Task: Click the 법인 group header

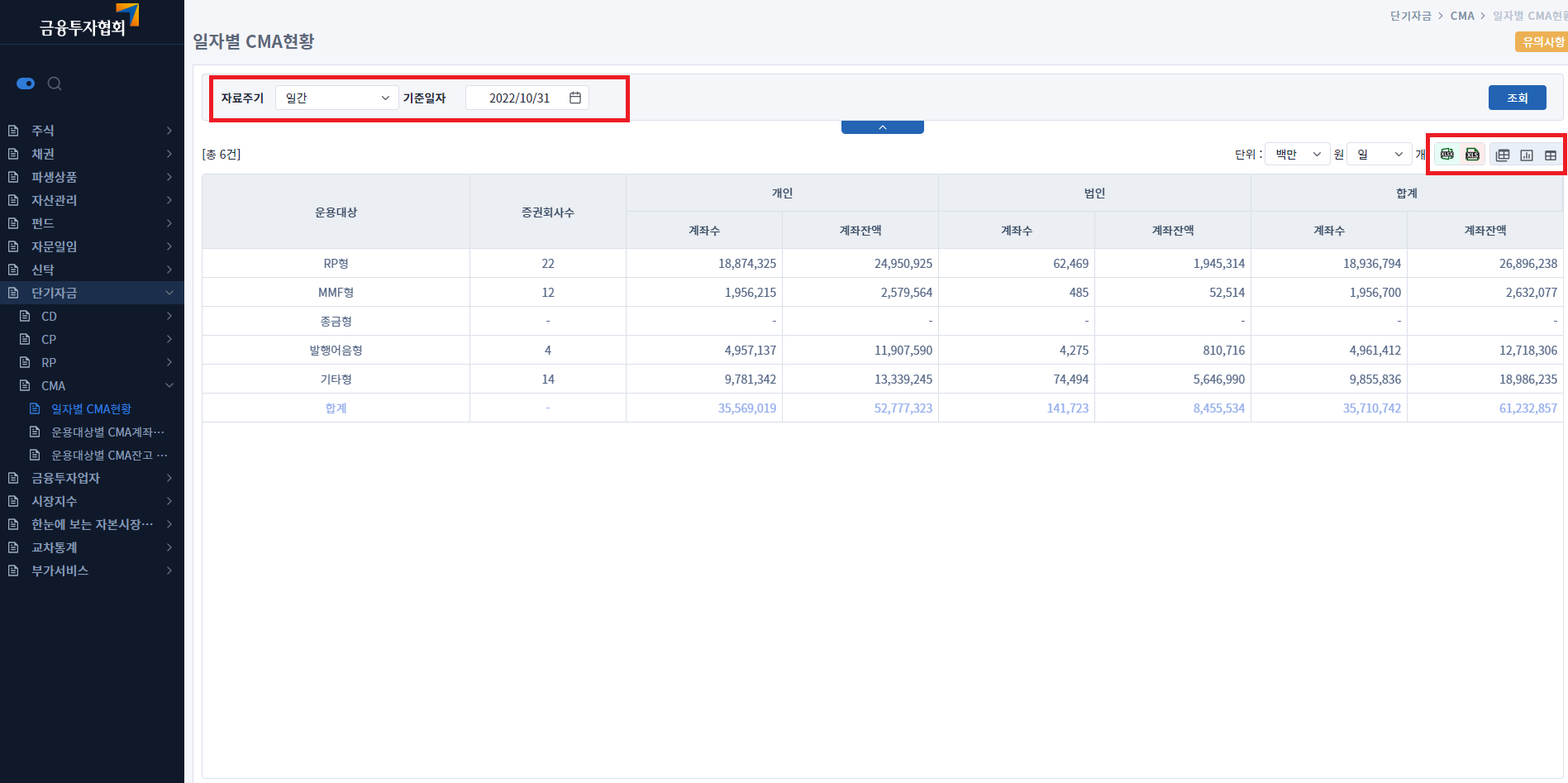Action: (1094, 193)
